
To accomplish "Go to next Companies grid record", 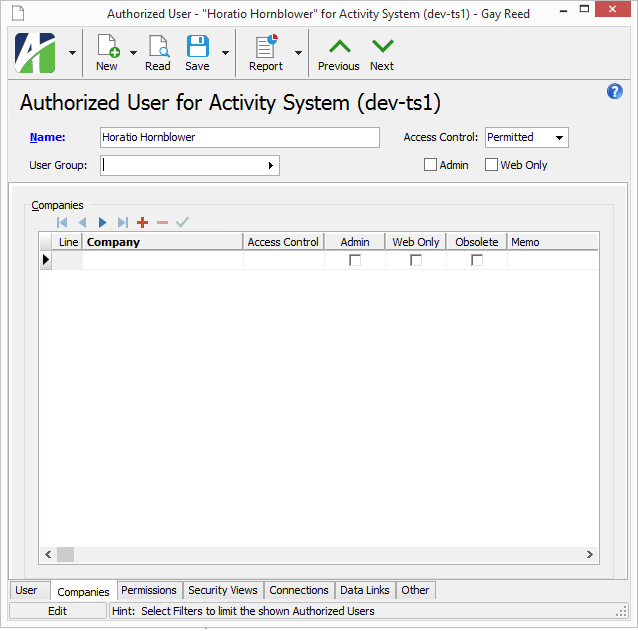I will click(103, 223).
